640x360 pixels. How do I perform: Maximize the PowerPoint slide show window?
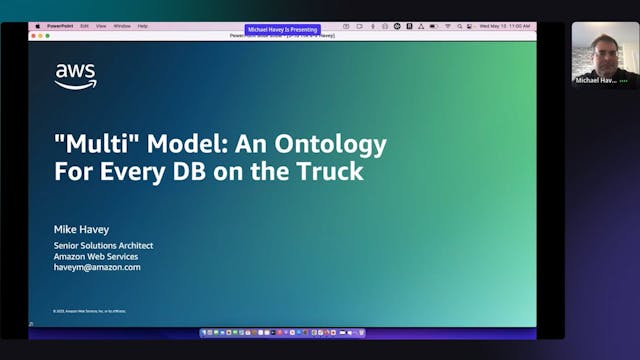pos(47,36)
